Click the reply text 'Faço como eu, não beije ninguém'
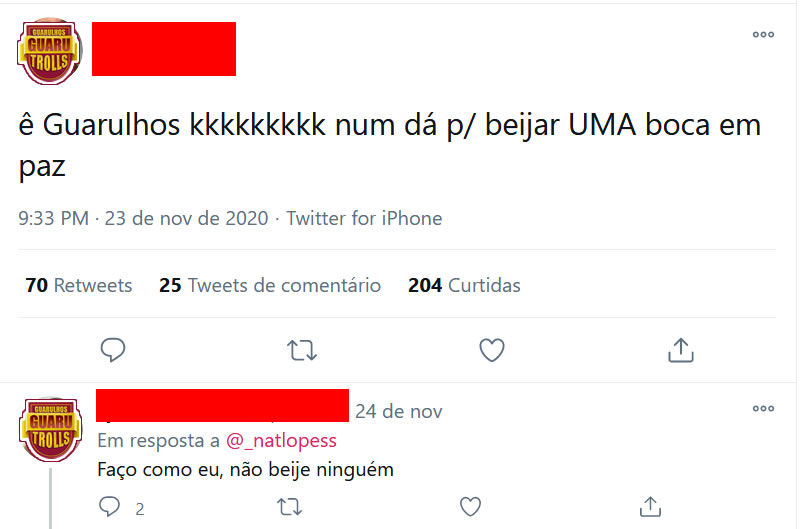802x529 pixels. point(246,470)
